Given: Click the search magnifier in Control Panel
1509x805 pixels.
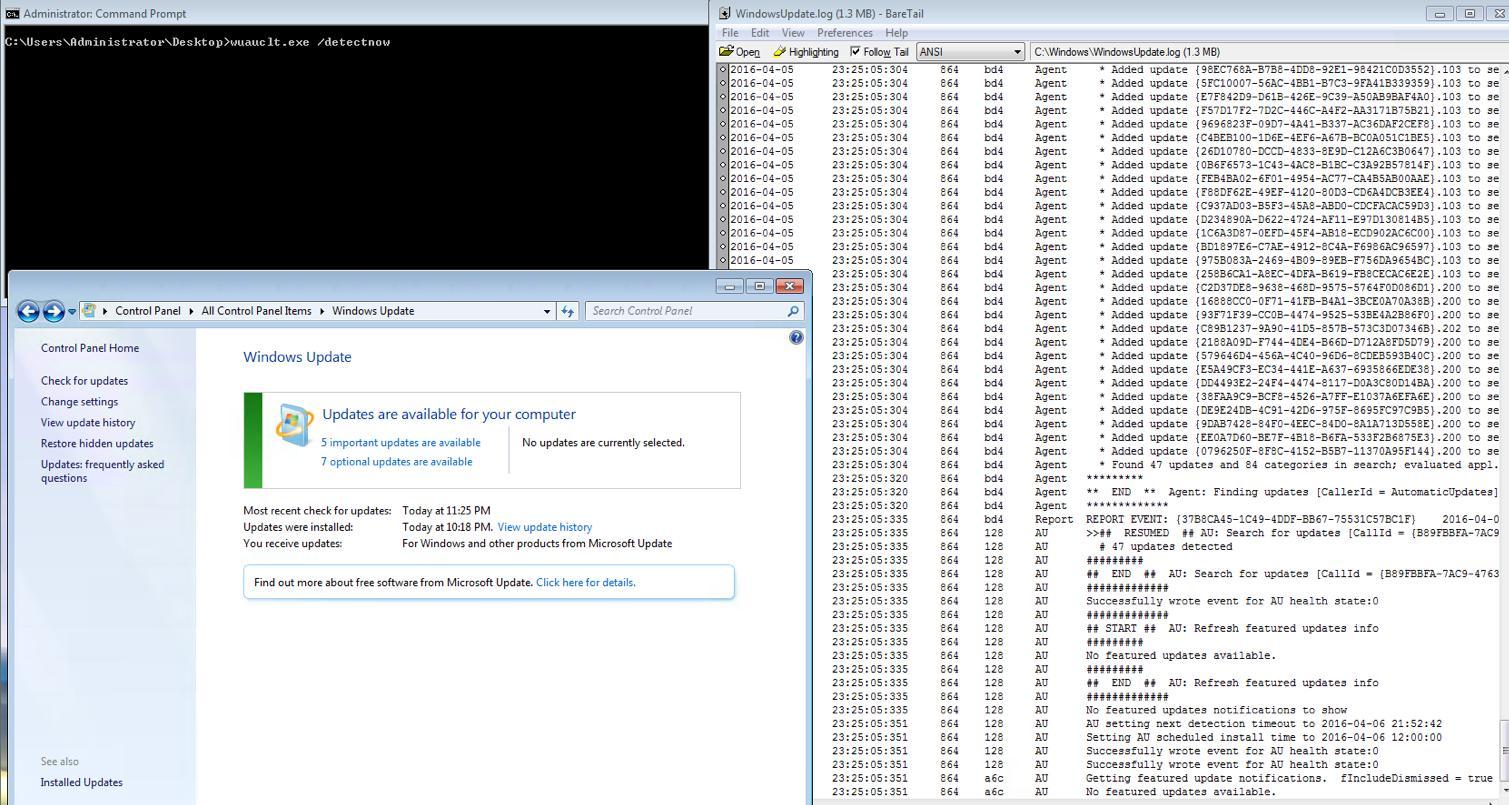Looking at the screenshot, I should click(794, 311).
